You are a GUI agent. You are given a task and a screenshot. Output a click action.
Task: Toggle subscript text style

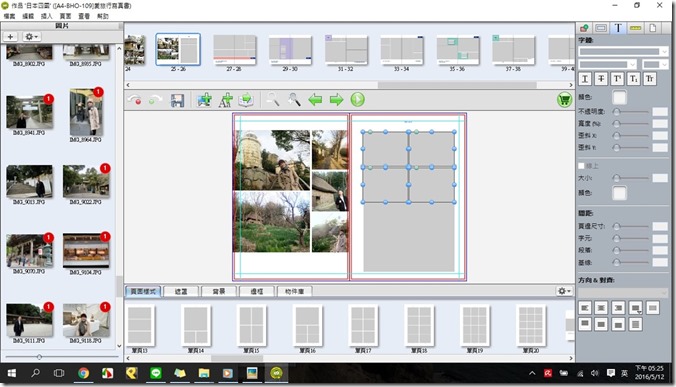tap(633, 79)
